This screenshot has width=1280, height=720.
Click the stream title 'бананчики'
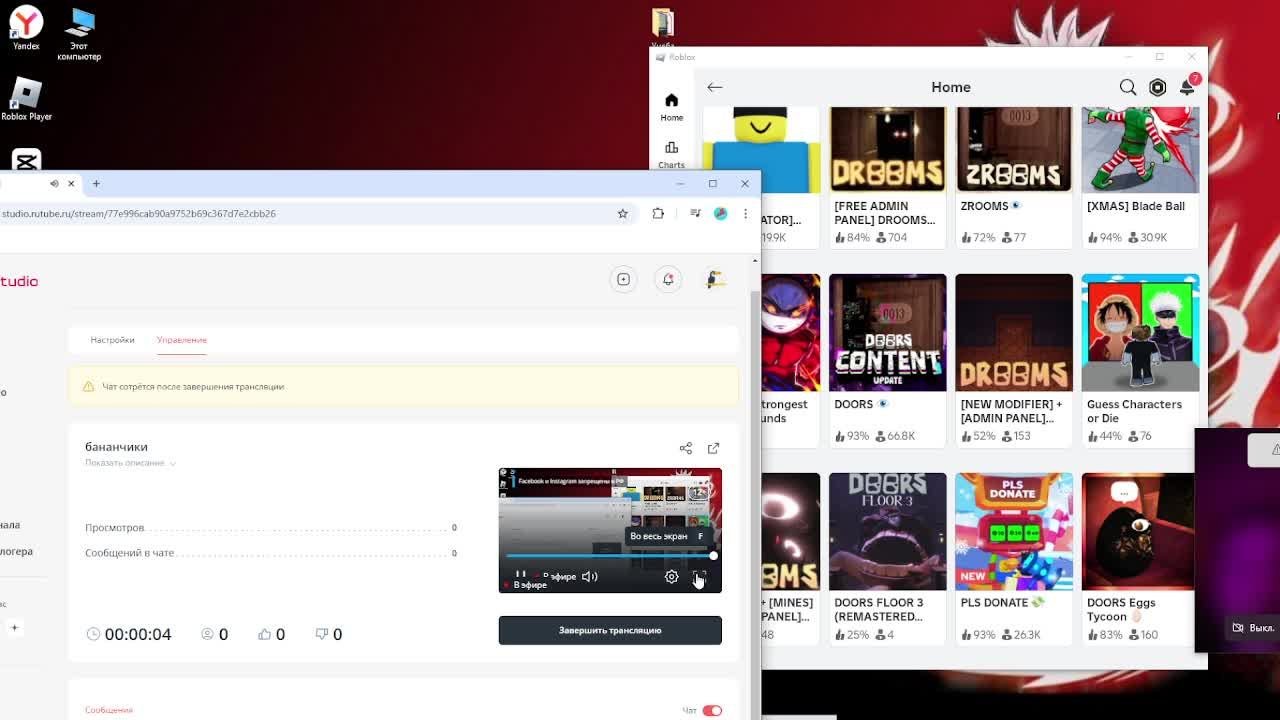[x=116, y=447]
